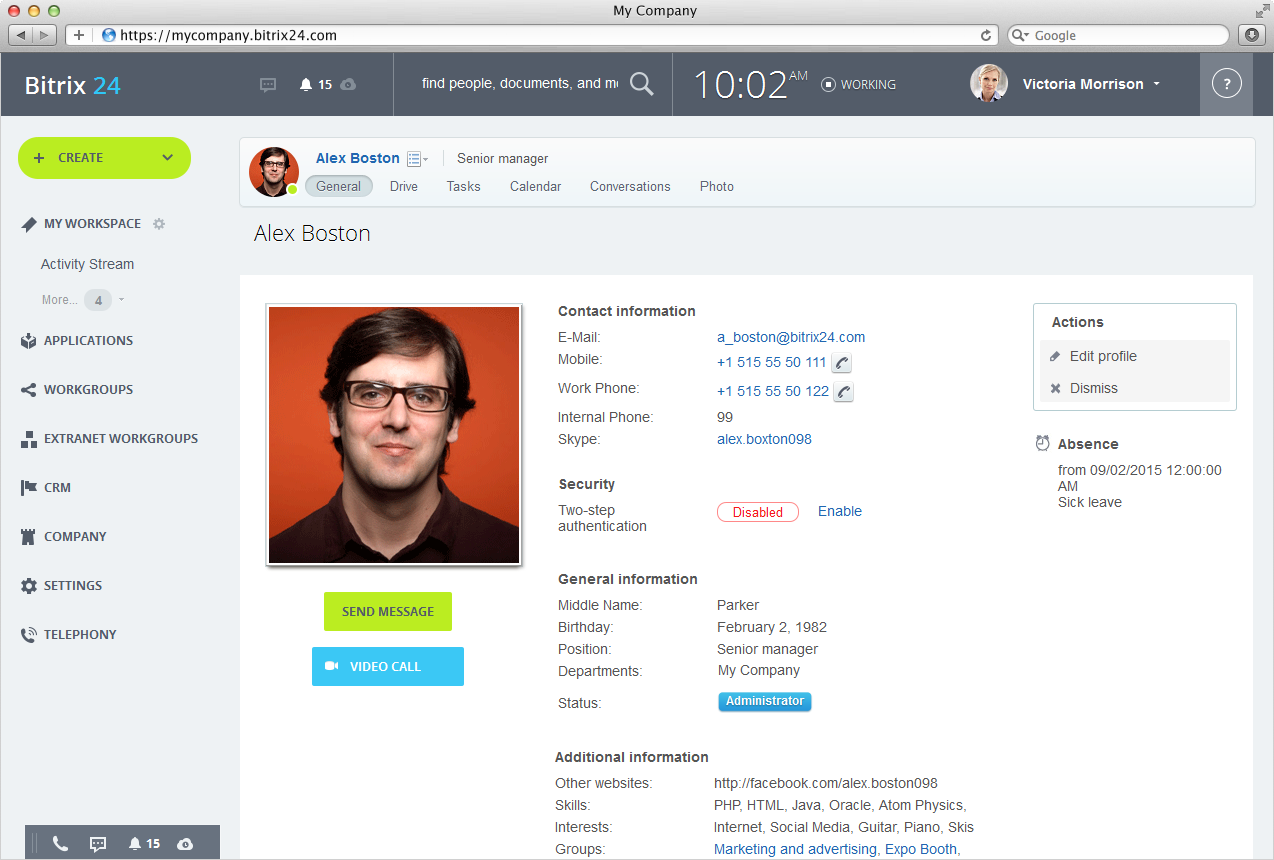Expand the Create button dropdown arrow

tap(167, 158)
